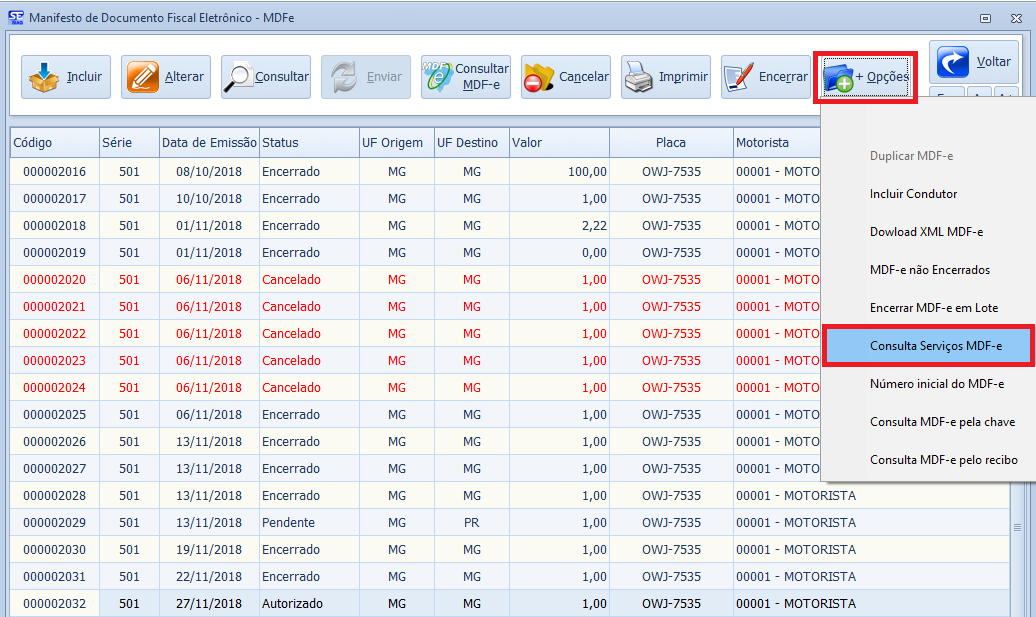Click the Encerrar document icon
The height and width of the screenshot is (617, 1036).
pyautogui.click(x=739, y=77)
